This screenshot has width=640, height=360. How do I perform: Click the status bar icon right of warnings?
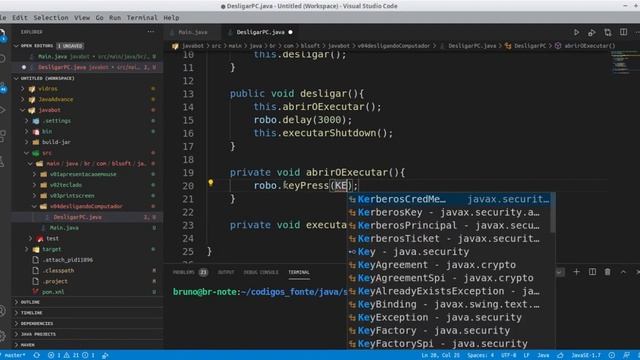pos(105,355)
